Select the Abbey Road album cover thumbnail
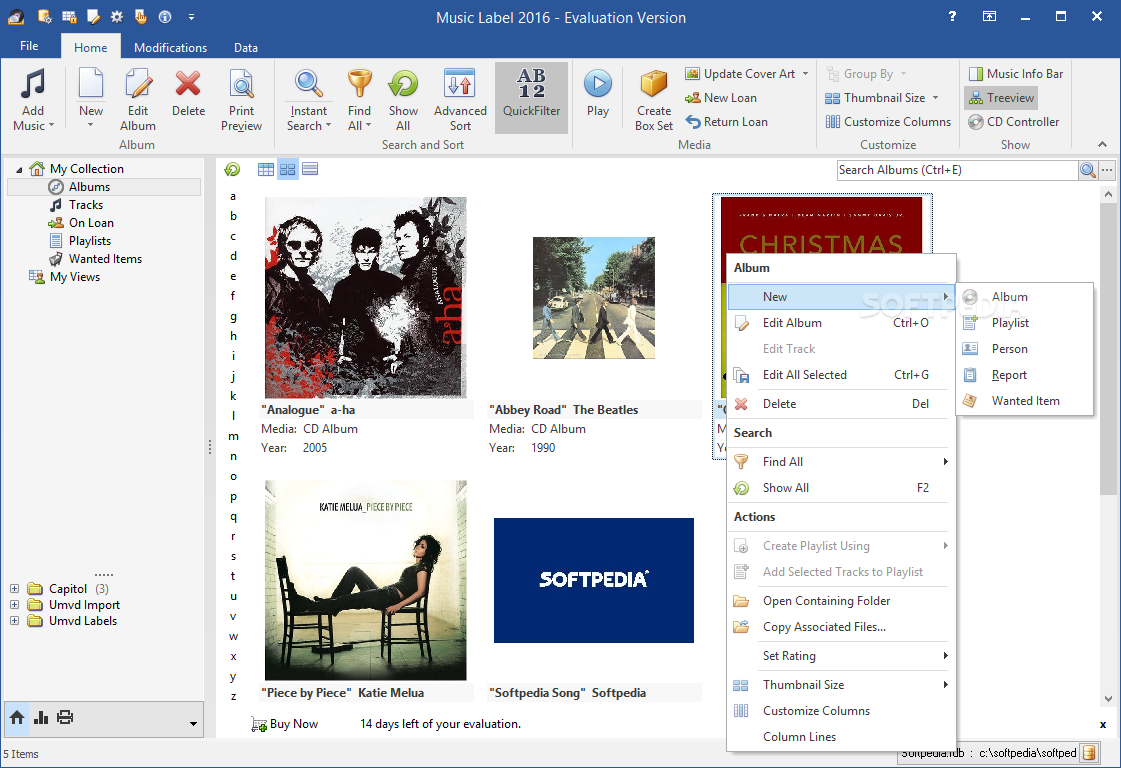Image resolution: width=1121 pixels, height=768 pixels. 594,298
